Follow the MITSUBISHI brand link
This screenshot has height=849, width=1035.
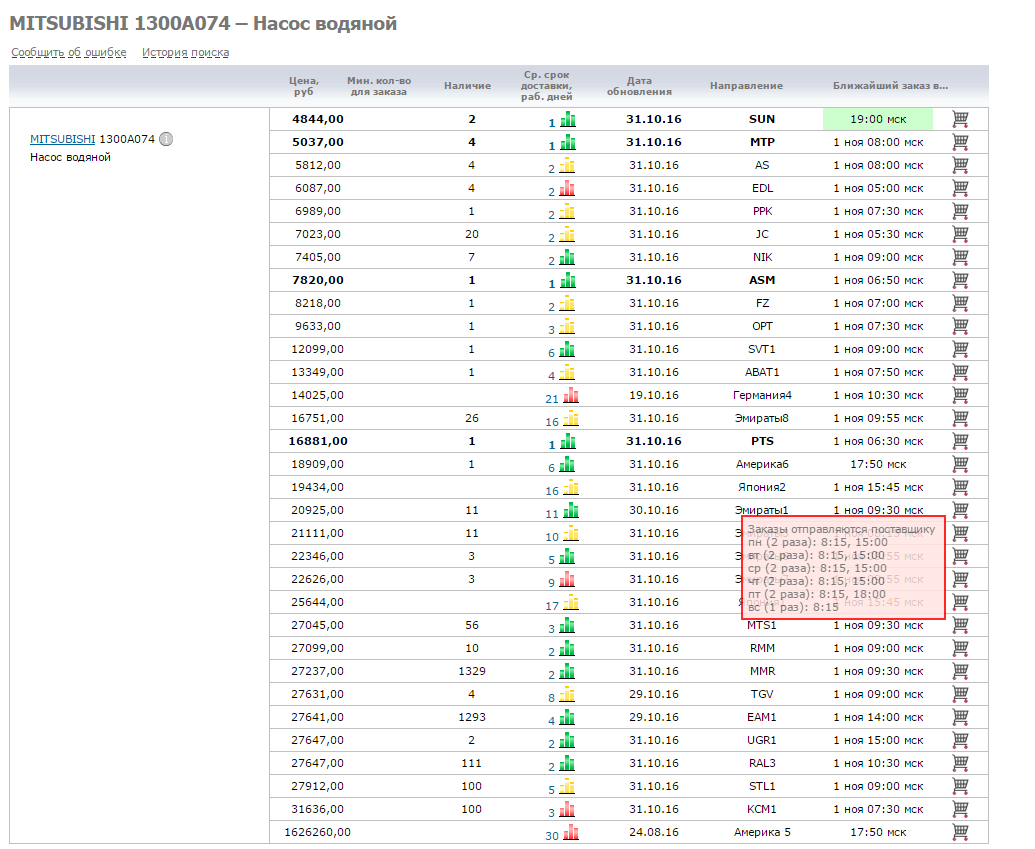pos(62,139)
